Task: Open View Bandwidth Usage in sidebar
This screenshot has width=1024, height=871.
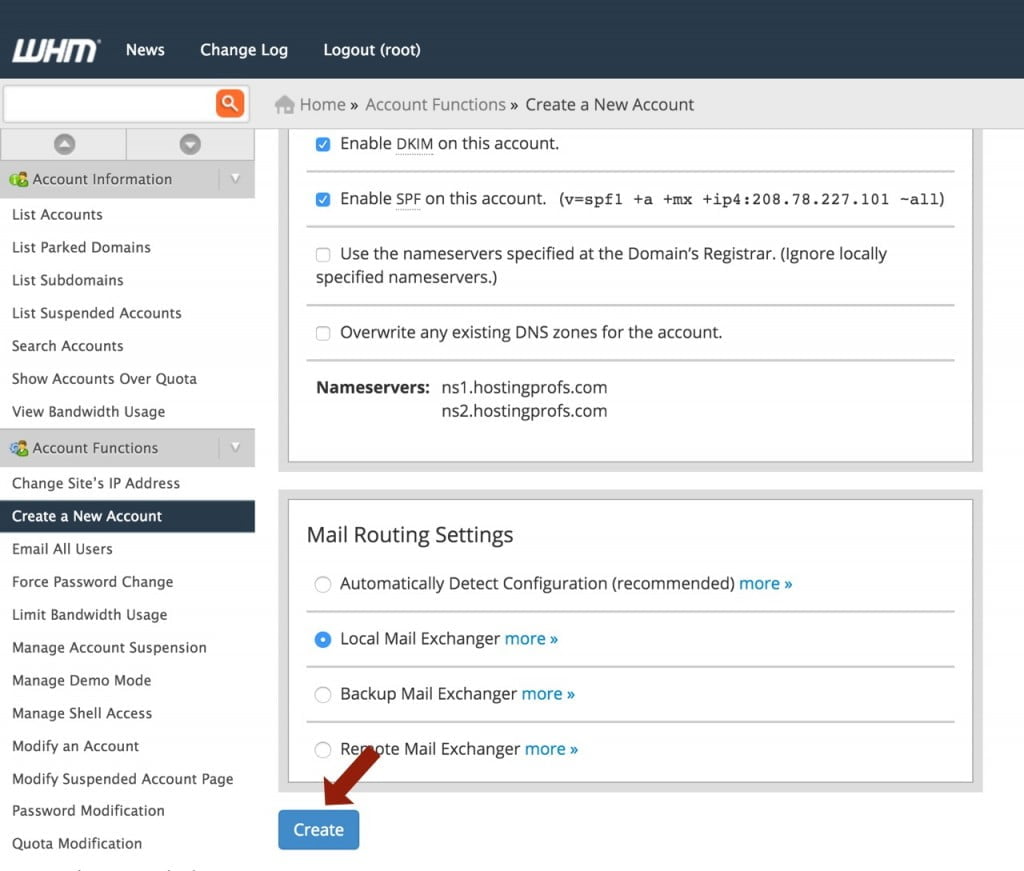Action: tap(89, 412)
